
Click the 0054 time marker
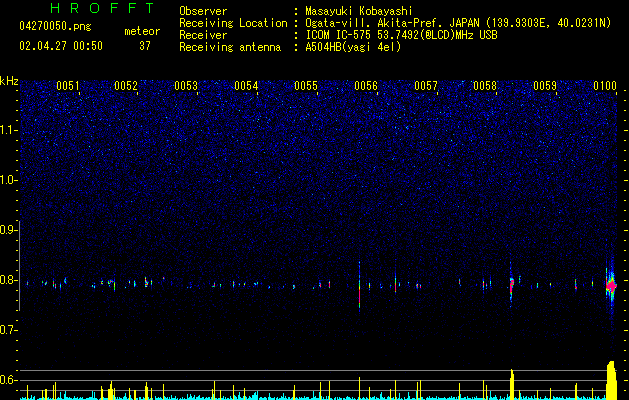coord(246,86)
